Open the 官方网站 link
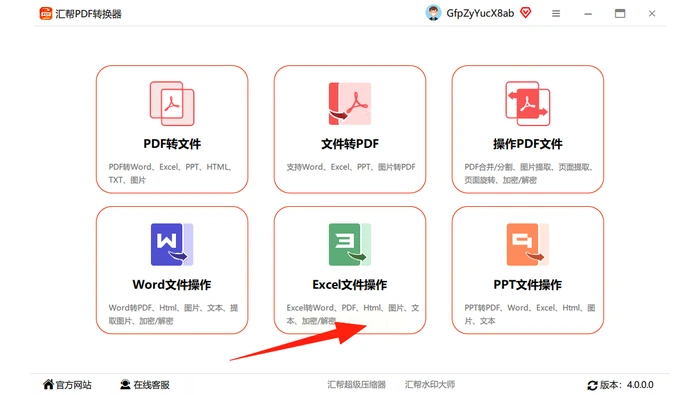 pos(74,385)
